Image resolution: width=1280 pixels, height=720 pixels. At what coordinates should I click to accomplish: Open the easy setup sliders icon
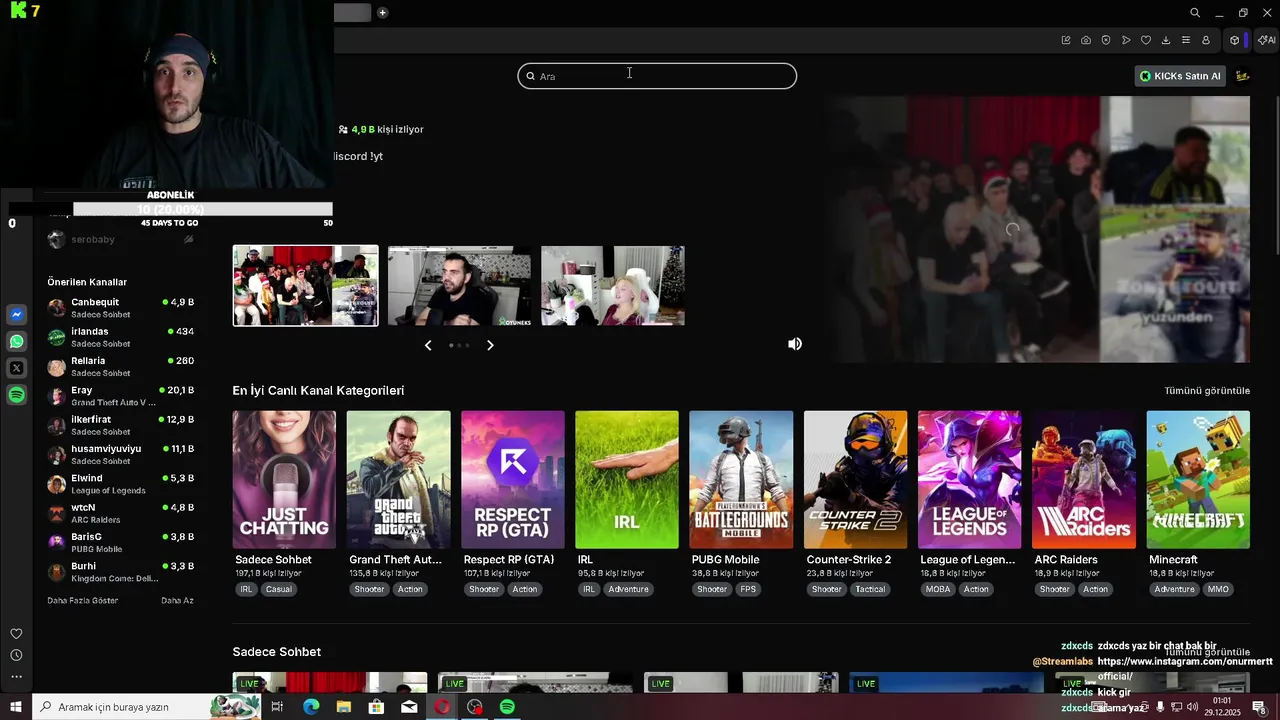(1186, 40)
